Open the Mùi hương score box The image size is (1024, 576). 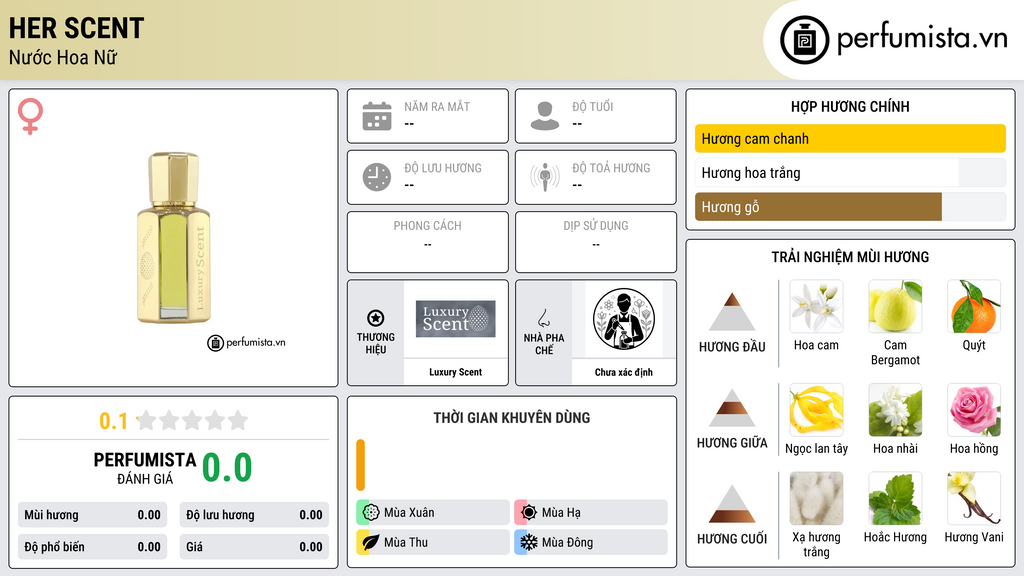pos(92,515)
